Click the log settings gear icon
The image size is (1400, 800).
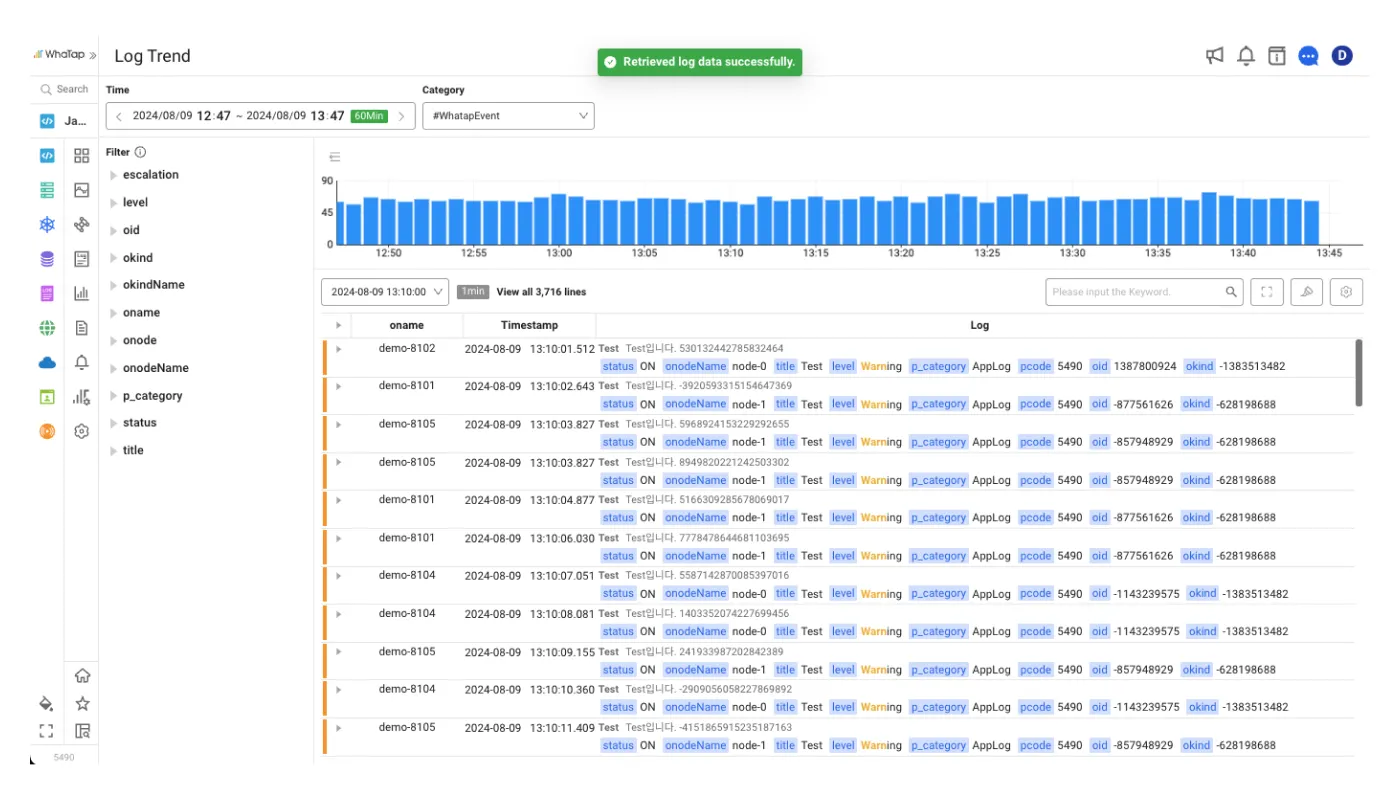pyautogui.click(x=1346, y=292)
